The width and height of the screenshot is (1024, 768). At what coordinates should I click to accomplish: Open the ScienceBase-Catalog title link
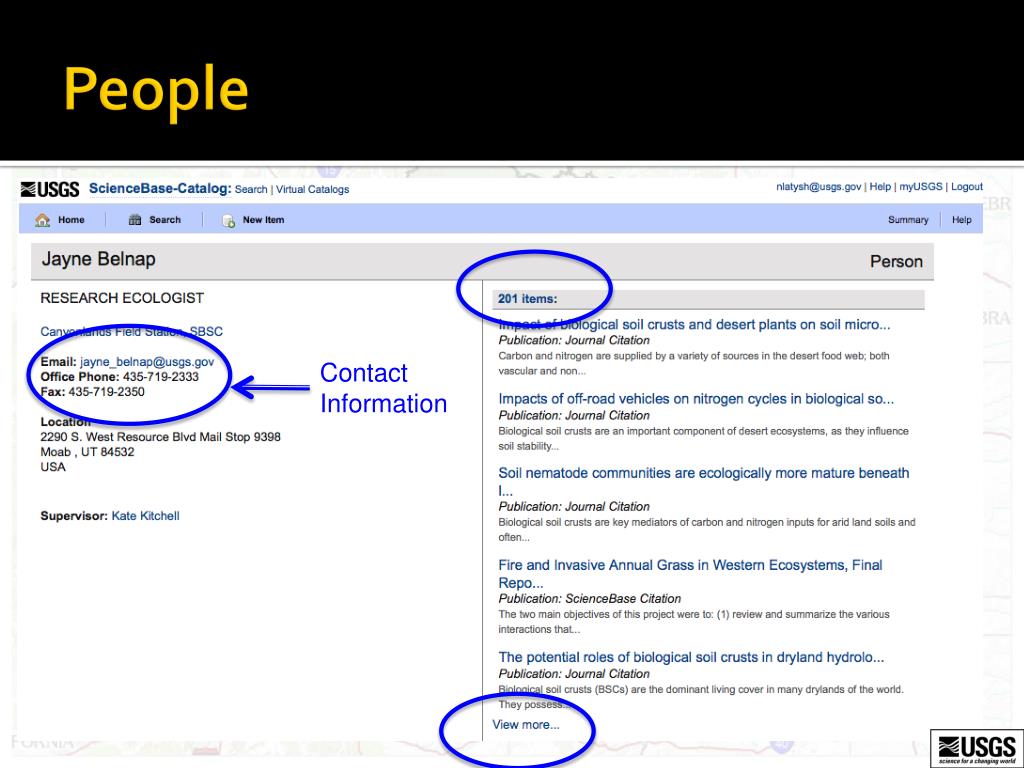(160, 189)
